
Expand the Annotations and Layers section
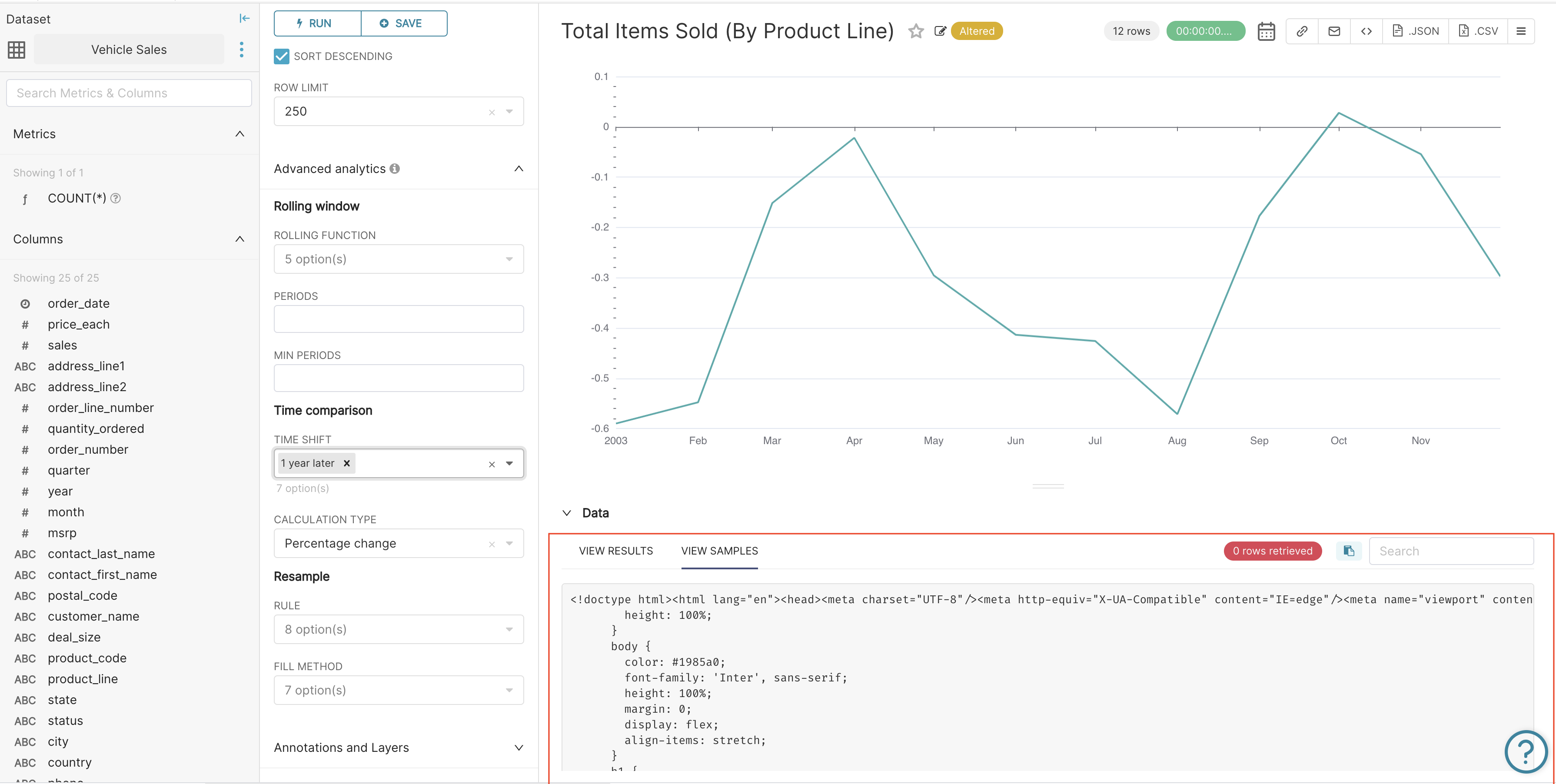(x=518, y=747)
